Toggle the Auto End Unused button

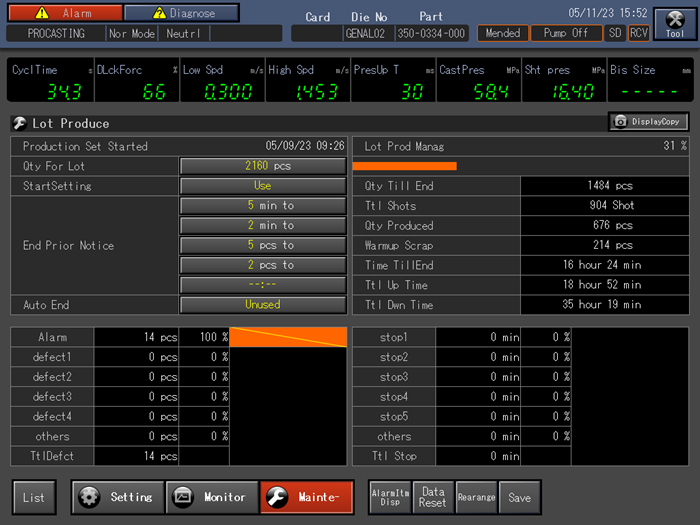(x=262, y=305)
